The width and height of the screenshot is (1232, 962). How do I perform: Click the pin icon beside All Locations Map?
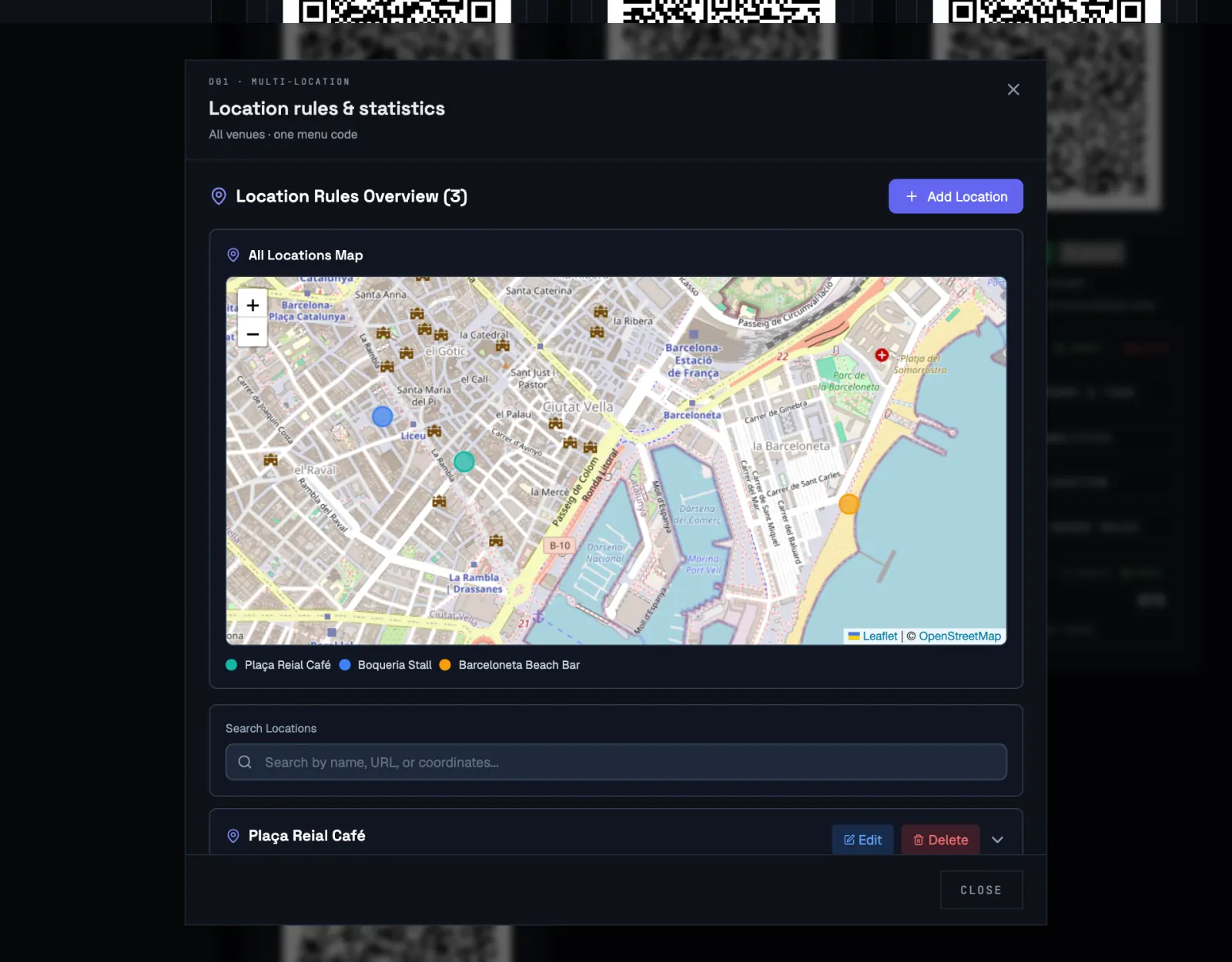tap(233, 255)
